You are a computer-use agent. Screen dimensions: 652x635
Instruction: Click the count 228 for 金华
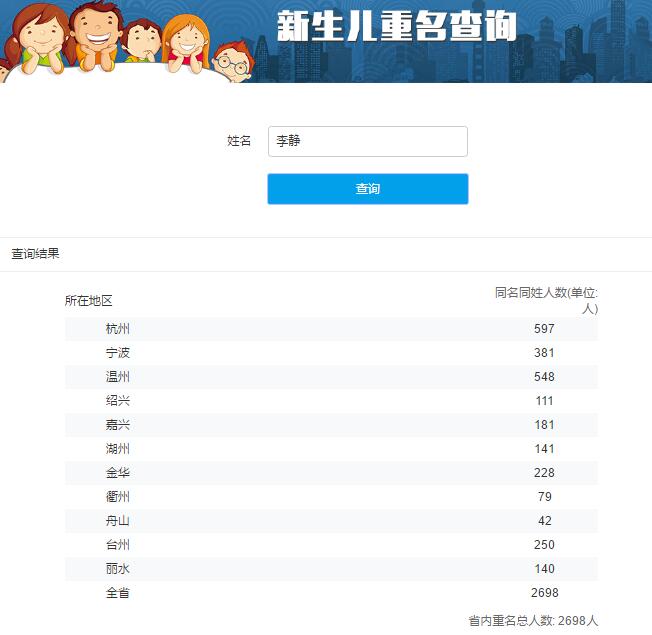pyautogui.click(x=544, y=472)
